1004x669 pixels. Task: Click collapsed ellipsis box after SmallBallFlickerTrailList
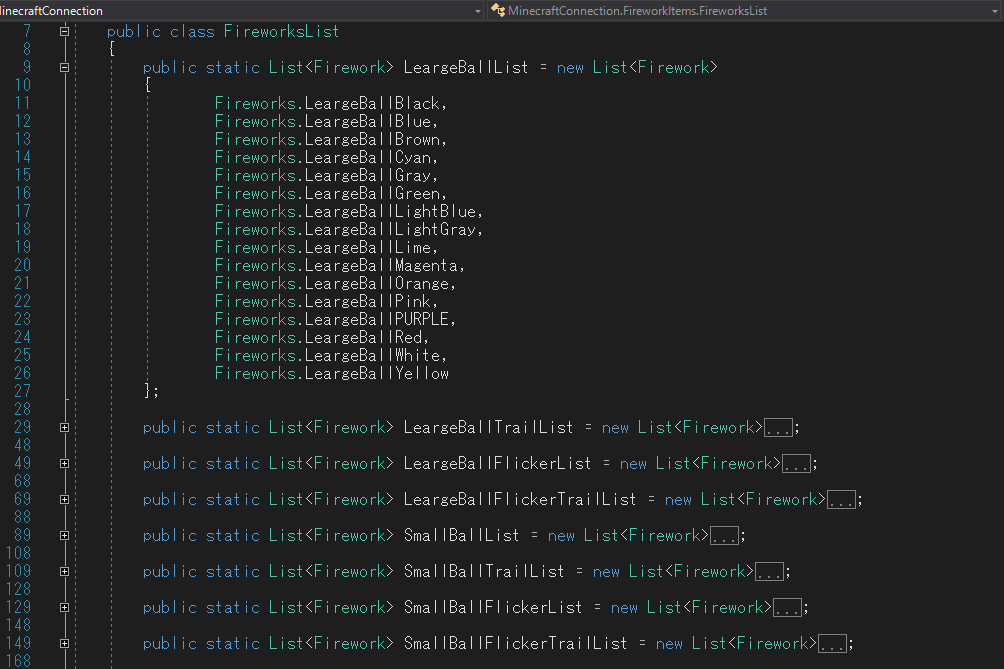coord(832,643)
